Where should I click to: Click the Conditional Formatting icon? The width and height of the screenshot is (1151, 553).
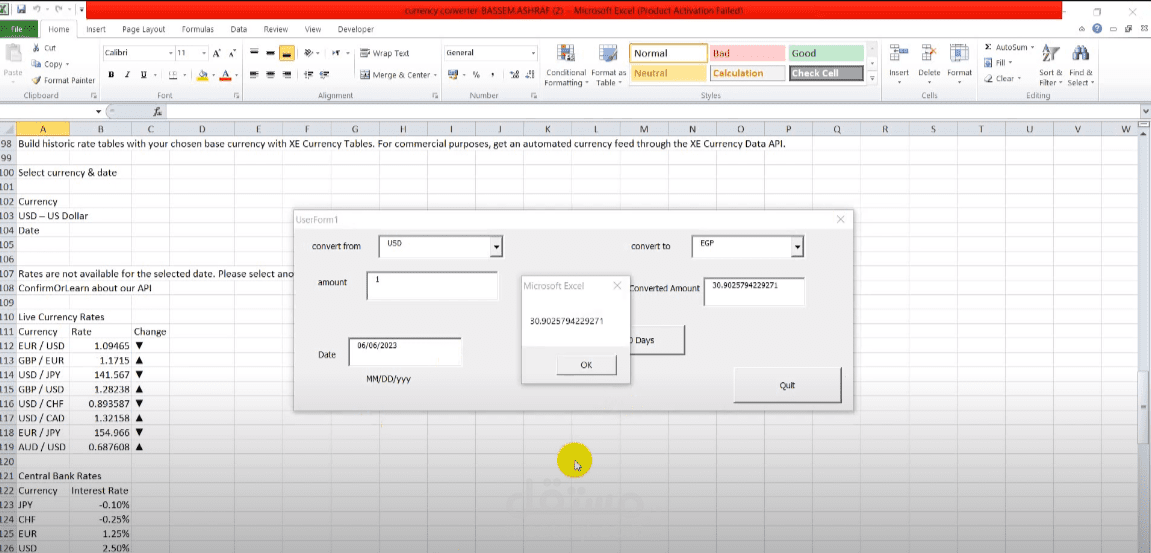(x=565, y=54)
